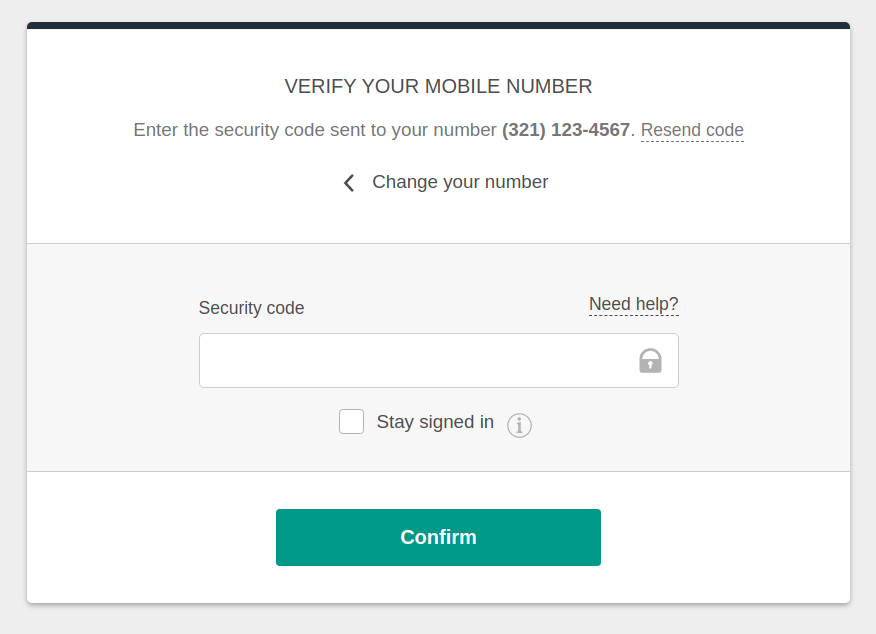This screenshot has width=876, height=634.
Task: Check the box next to Stay signed in
Action: tap(351, 421)
